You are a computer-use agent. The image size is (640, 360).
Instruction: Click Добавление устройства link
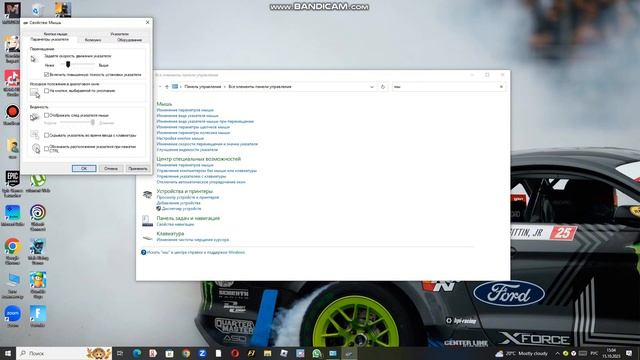[x=178, y=203]
